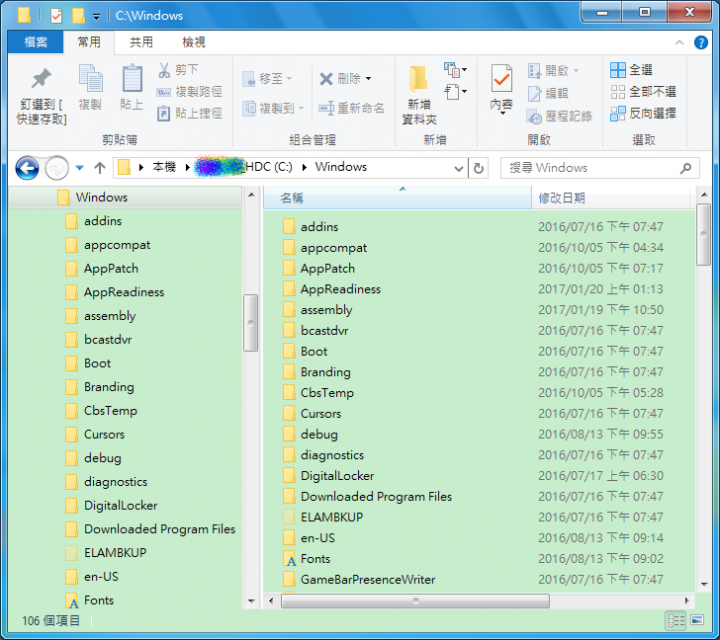
Task: Click the Paste (貼上) clipboard icon
Action: click(x=132, y=78)
